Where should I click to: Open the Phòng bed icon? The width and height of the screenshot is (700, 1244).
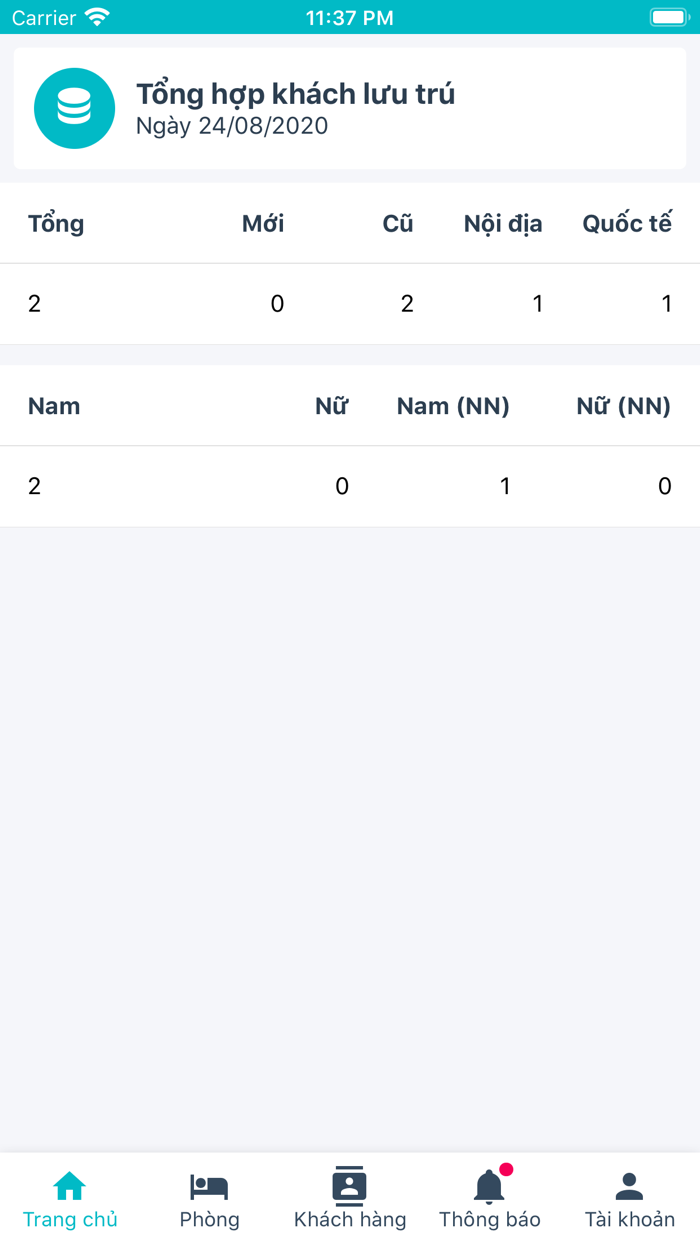[209, 1186]
